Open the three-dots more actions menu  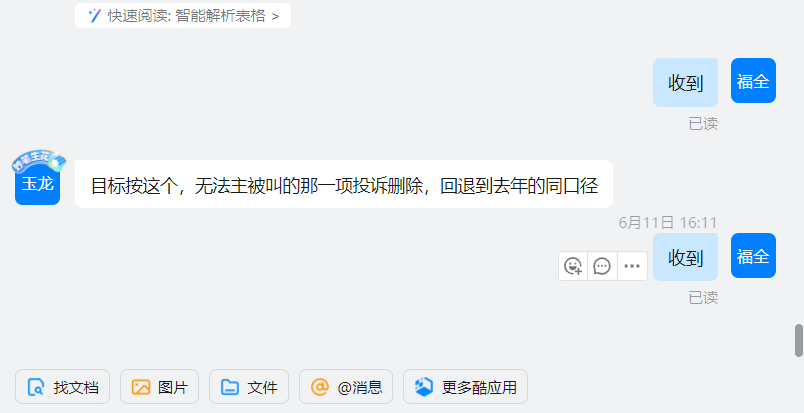[632, 266]
